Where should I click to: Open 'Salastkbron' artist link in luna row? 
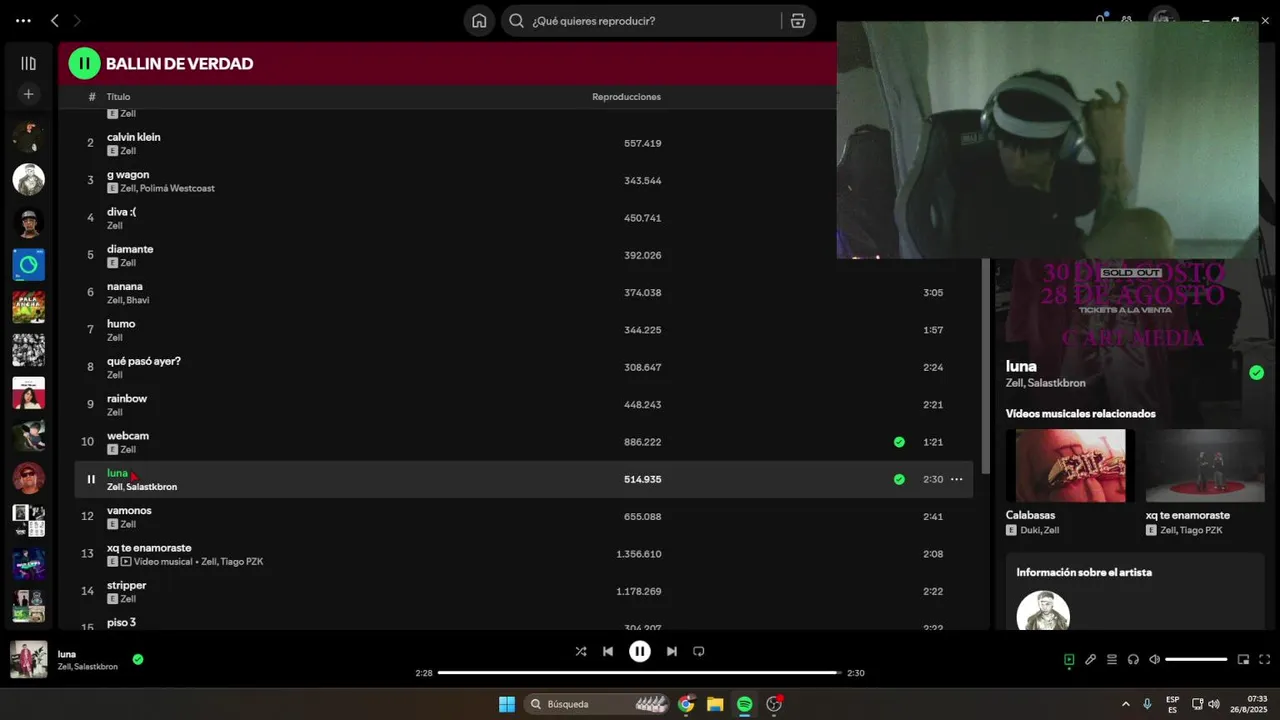(152, 487)
